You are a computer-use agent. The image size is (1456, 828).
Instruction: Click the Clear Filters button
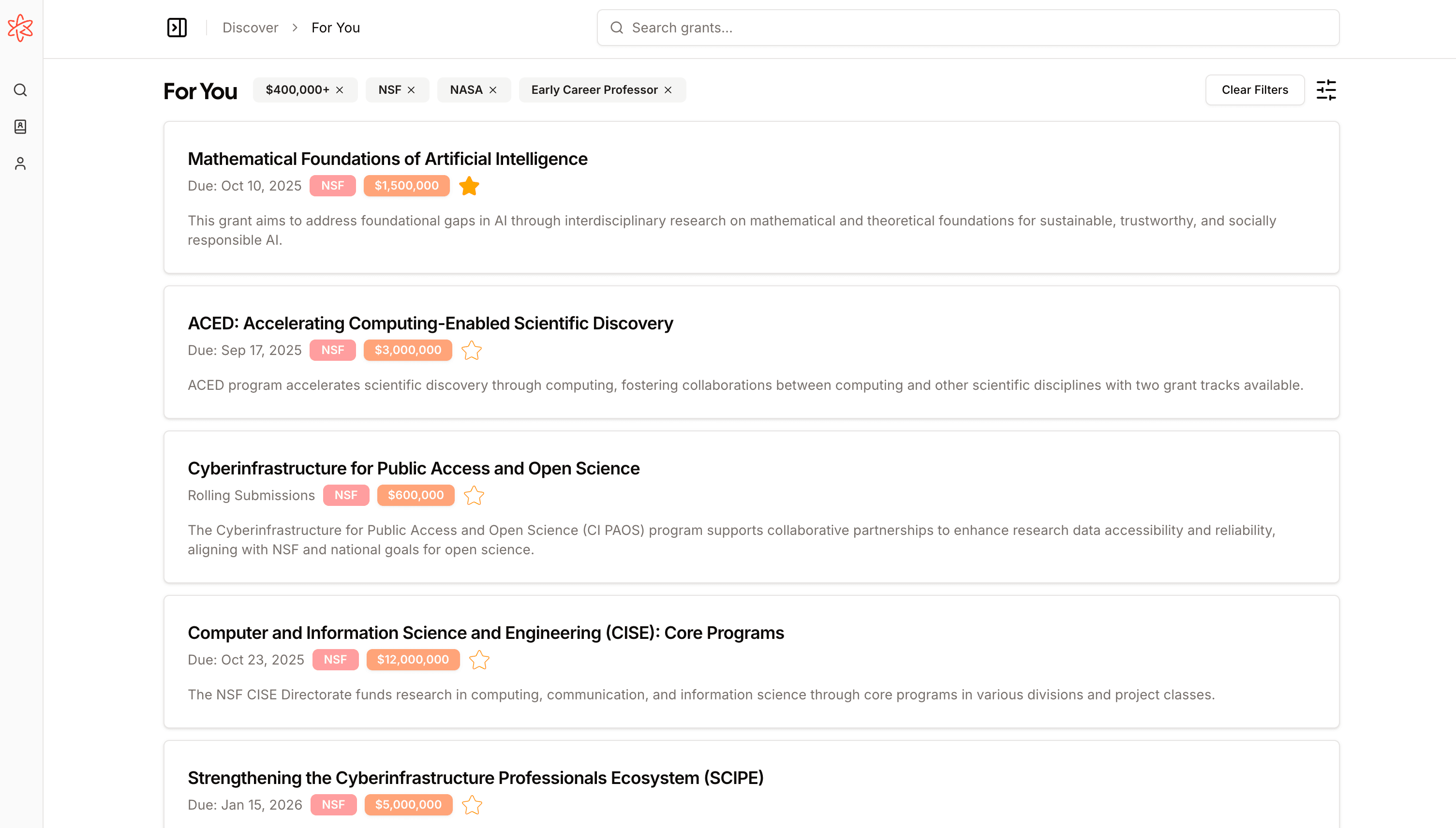(x=1255, y=90)
